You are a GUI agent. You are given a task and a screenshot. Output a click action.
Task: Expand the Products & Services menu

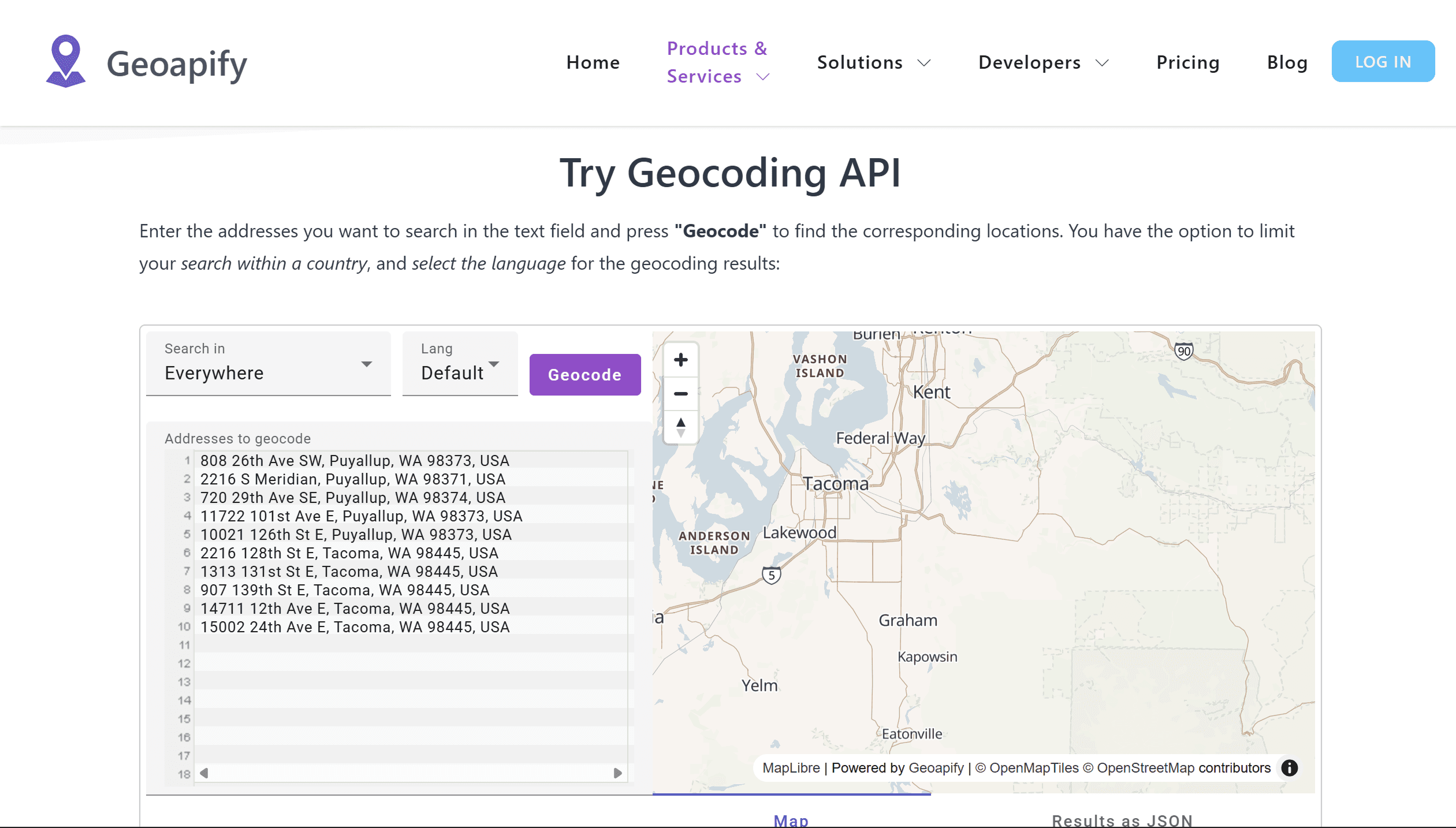718,62
